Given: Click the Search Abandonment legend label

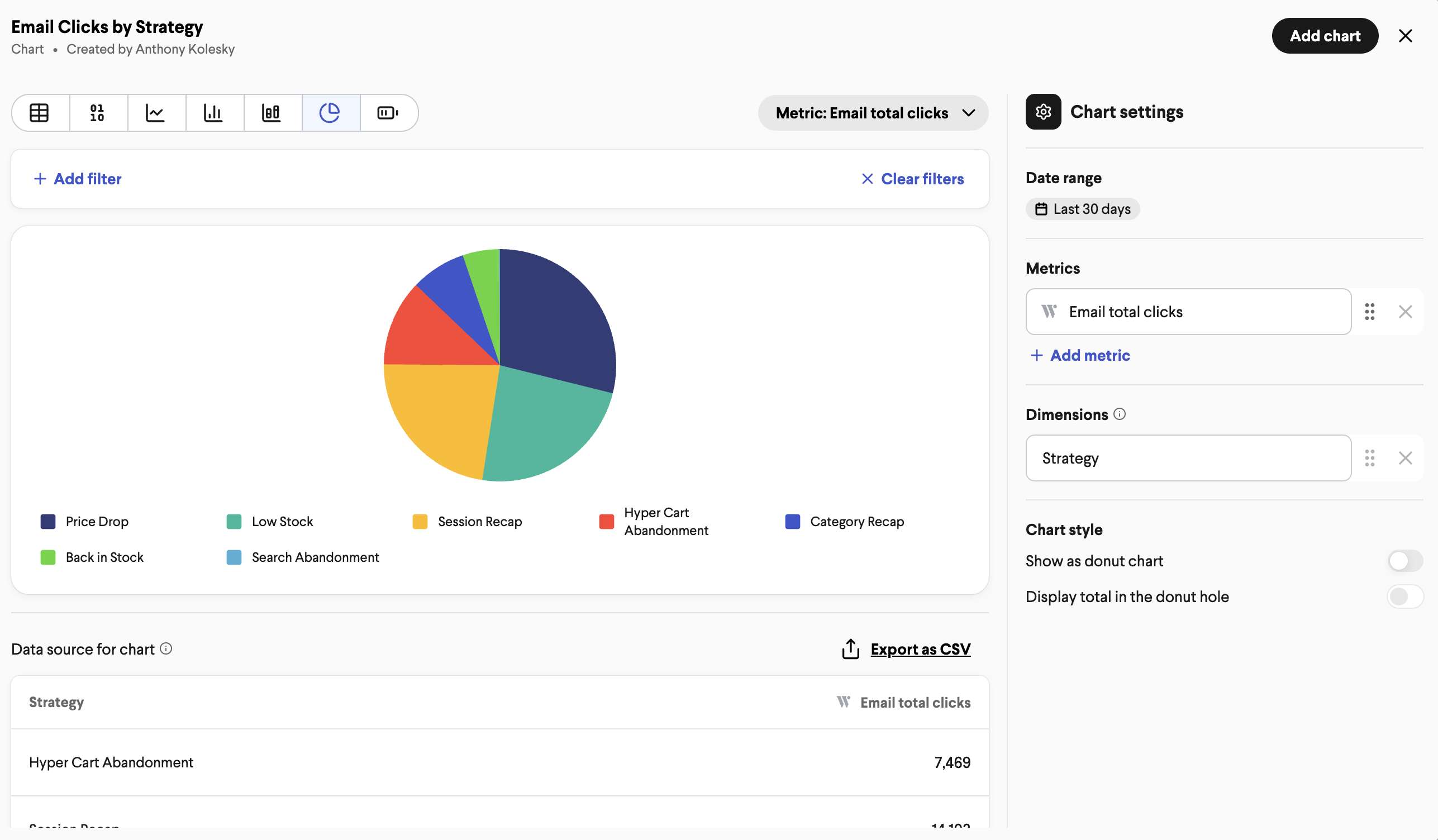Looking at the screenshot, I should (x=316, y=557).
